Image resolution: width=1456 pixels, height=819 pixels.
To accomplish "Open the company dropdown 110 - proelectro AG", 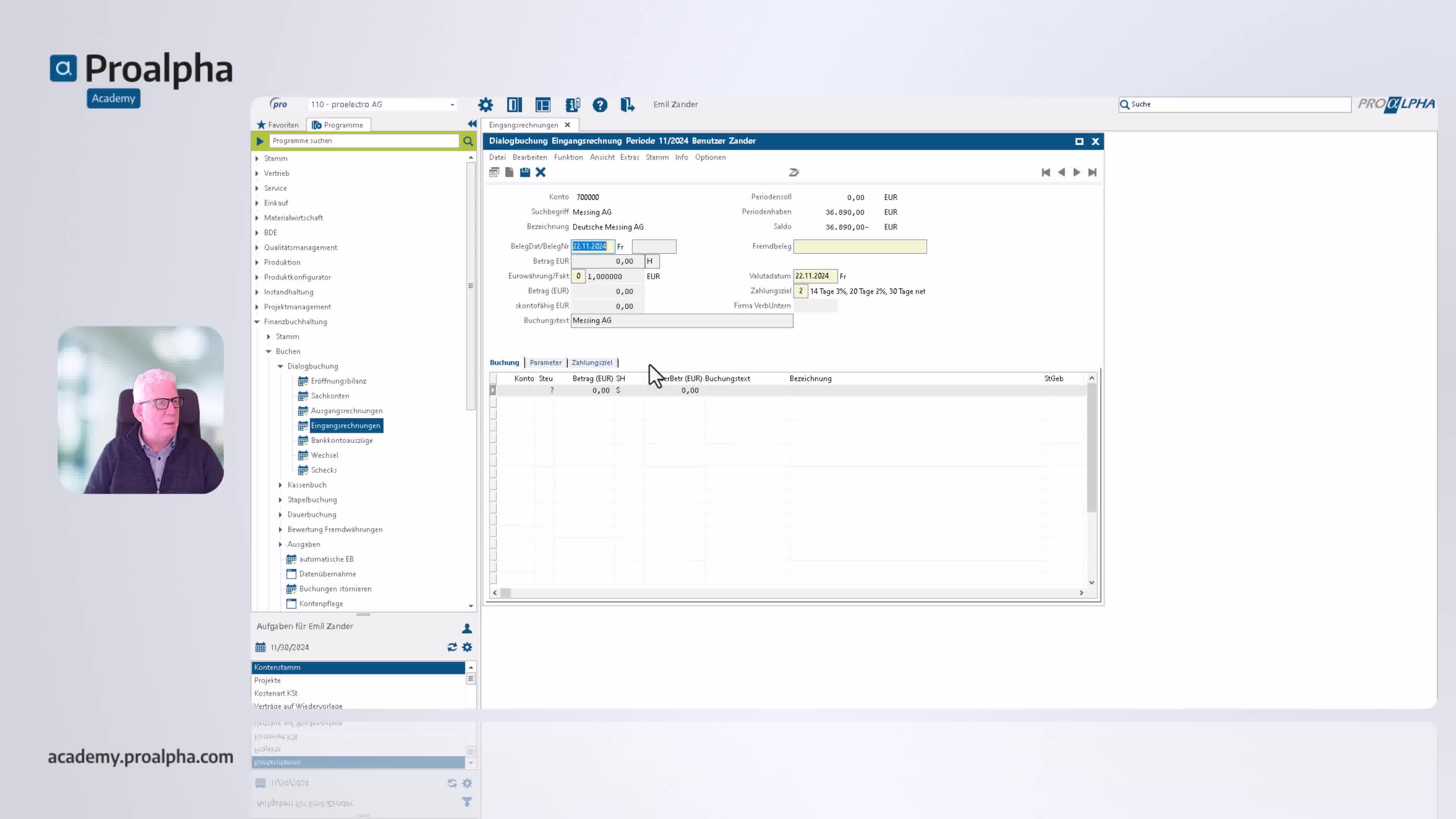I will [383, 105].
